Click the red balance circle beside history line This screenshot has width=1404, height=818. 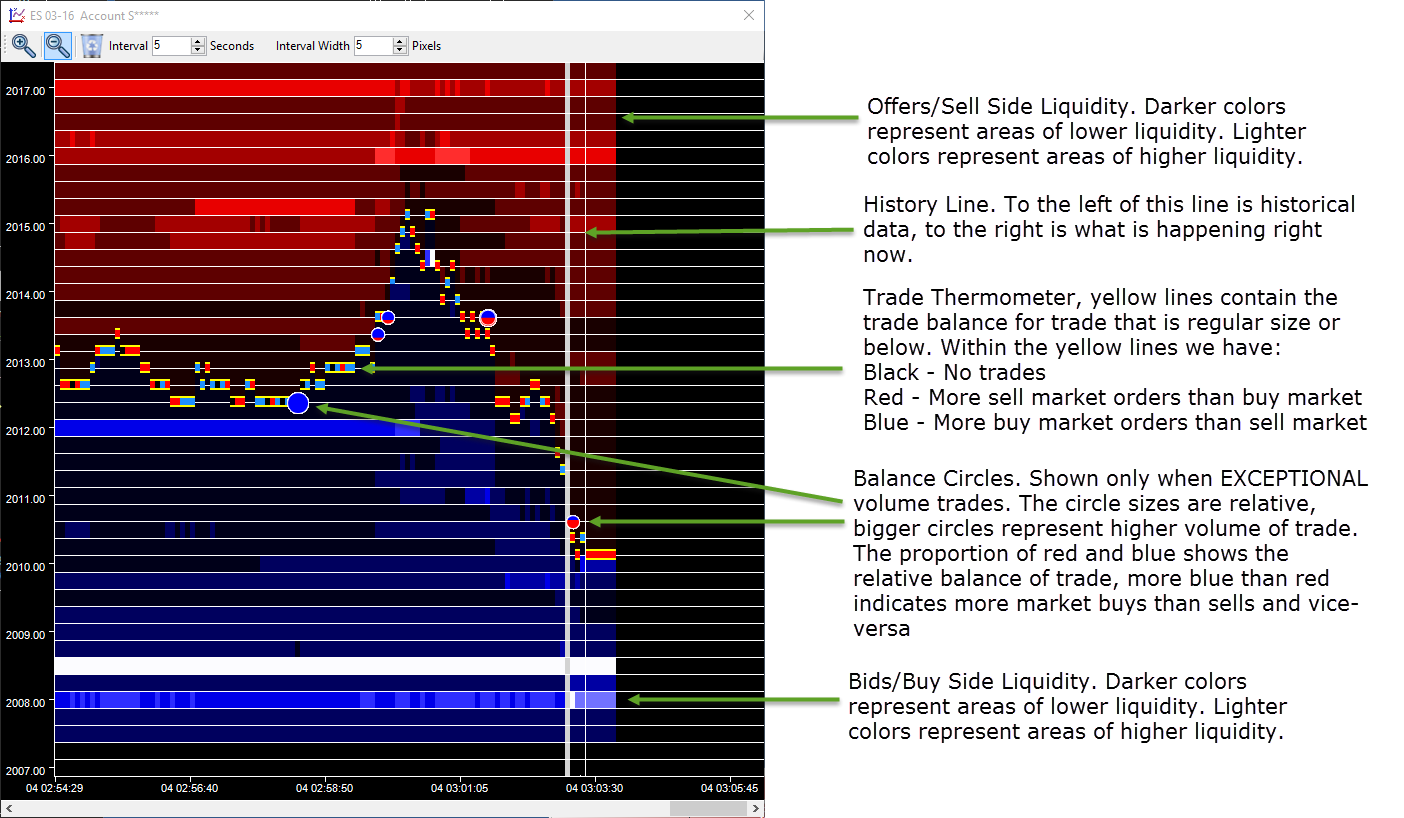[x=573, y=522]
